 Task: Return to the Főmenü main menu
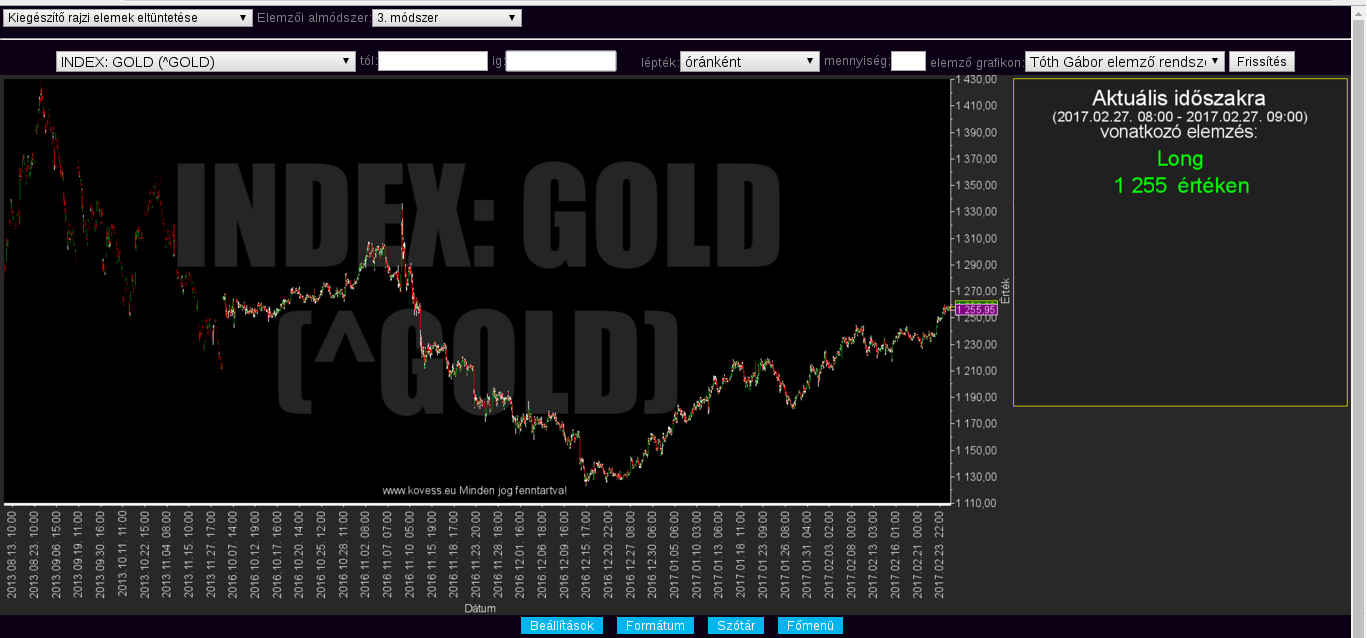pyautogui.click(x=810, y=626)
